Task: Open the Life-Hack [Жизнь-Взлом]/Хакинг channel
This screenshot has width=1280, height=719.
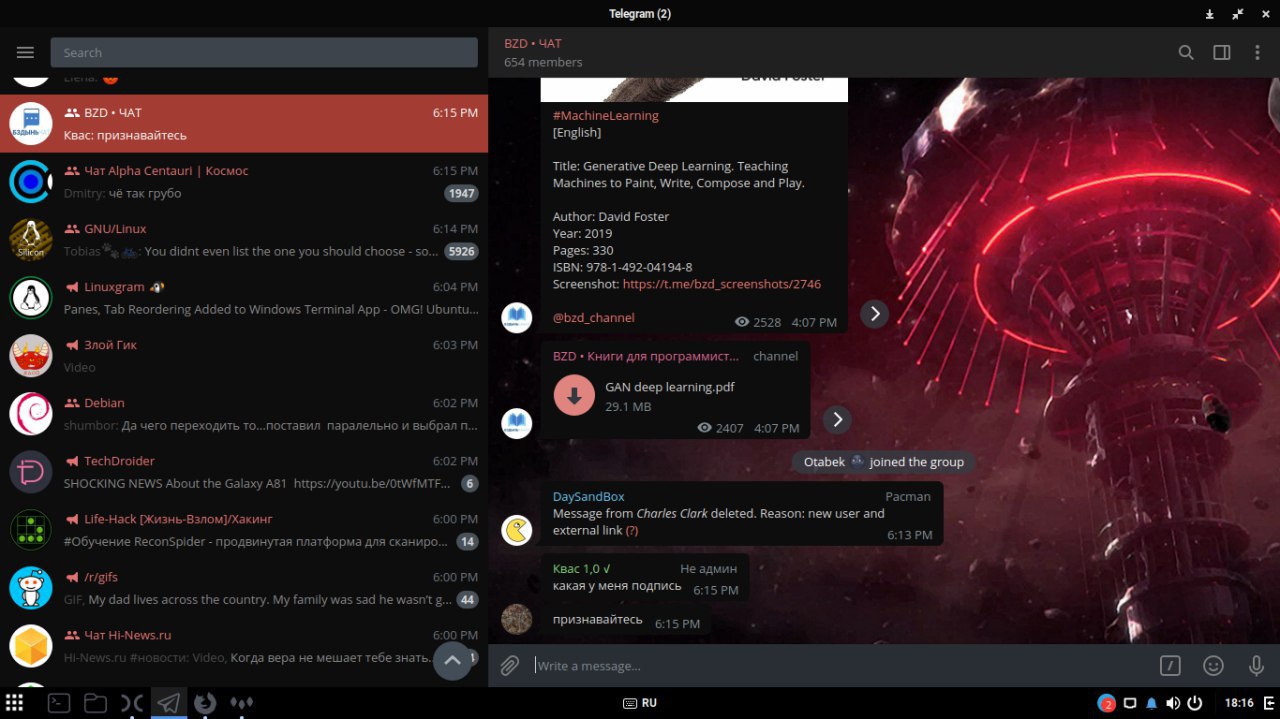Action: click(244, 530)
